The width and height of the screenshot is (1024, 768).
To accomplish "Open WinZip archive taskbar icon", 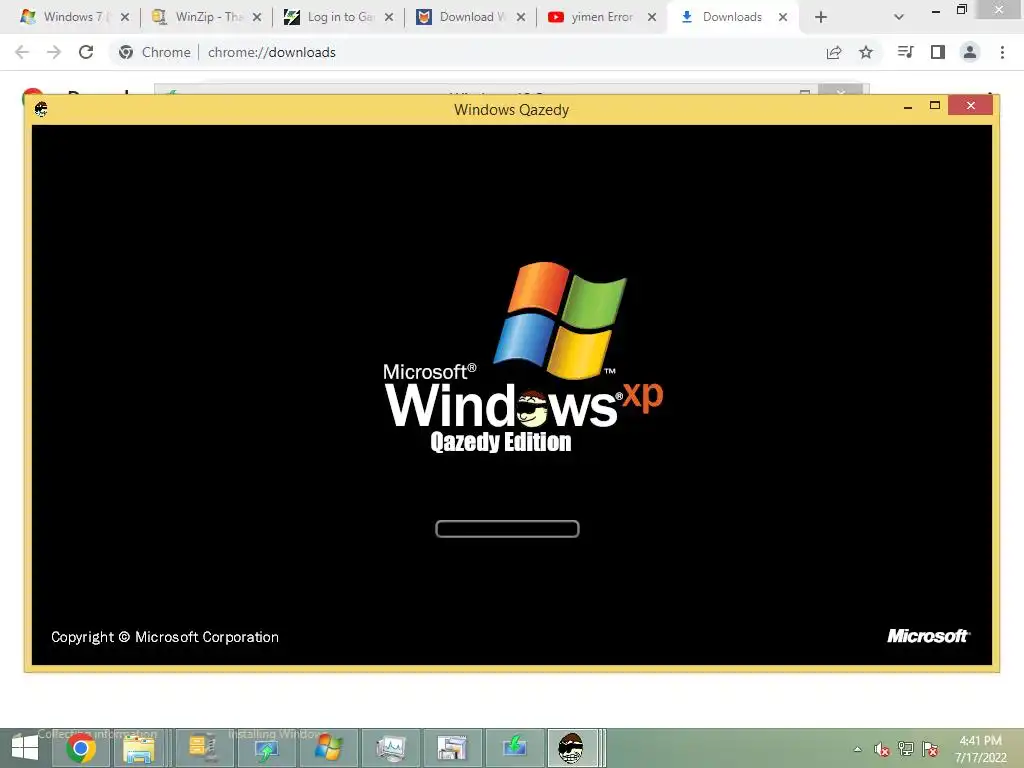I will click(202, 748).
